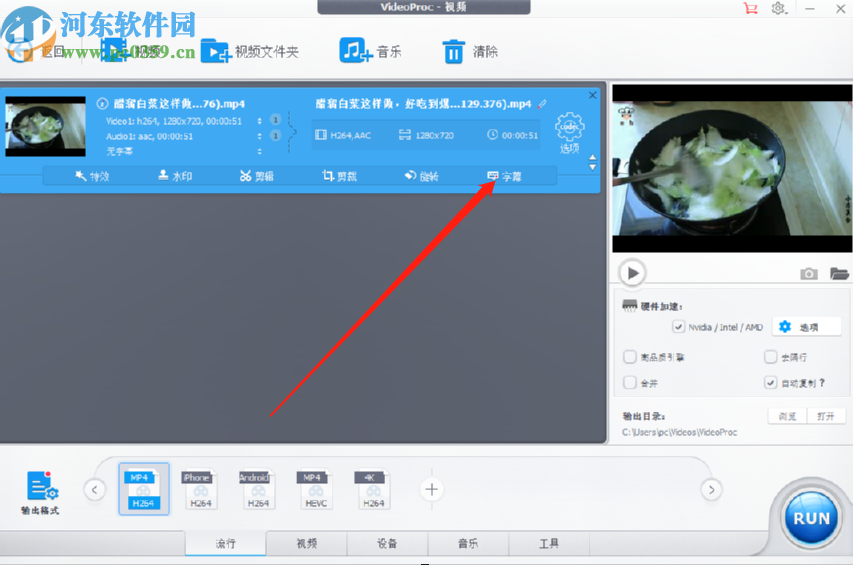Open the 特效 effects tool

click(x=92, y=176)
